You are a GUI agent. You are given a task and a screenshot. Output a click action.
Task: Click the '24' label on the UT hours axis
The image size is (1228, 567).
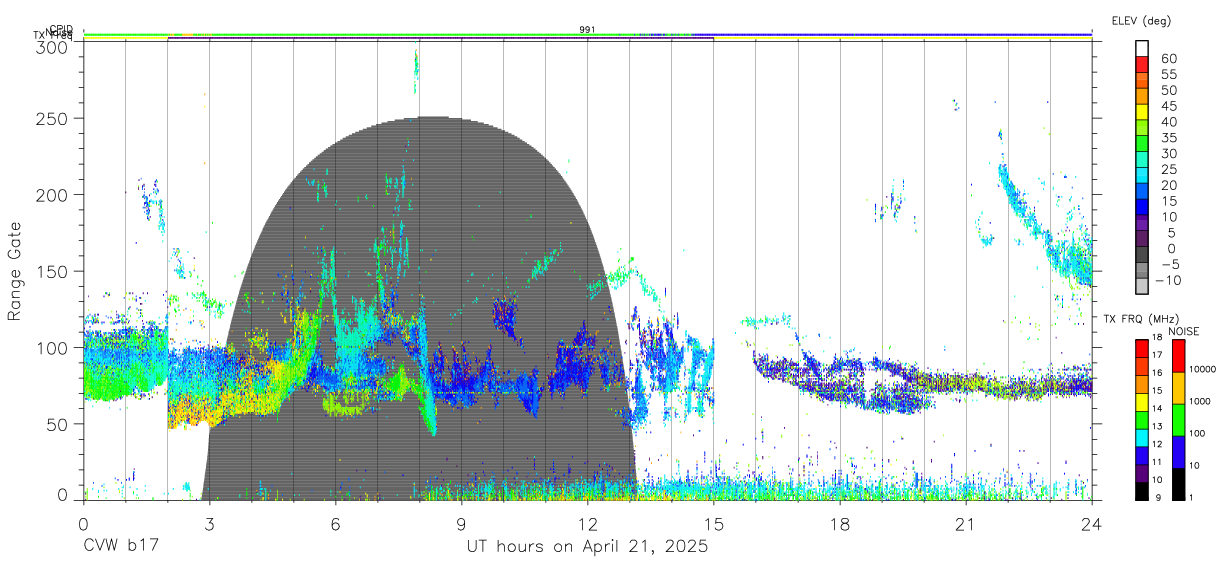[1091, 524]
